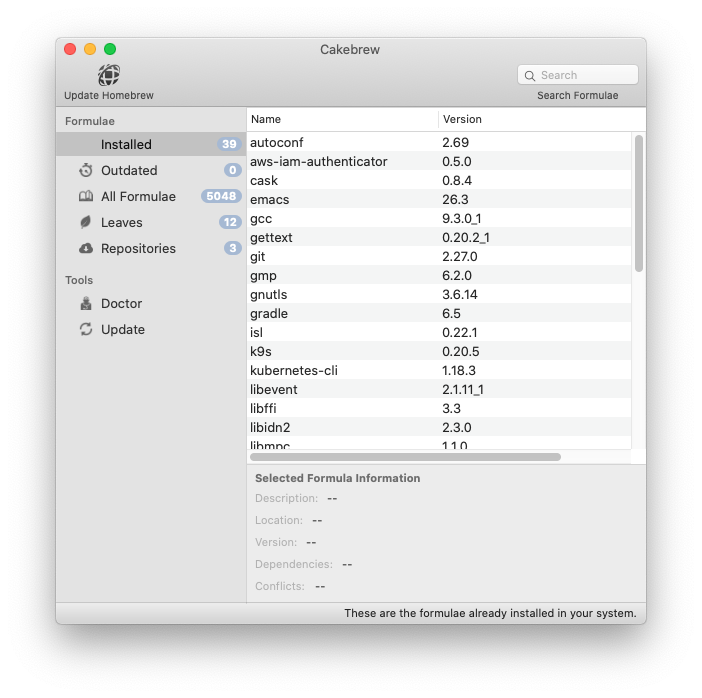Select the gnutls formula row

click(x=439, y=295)
